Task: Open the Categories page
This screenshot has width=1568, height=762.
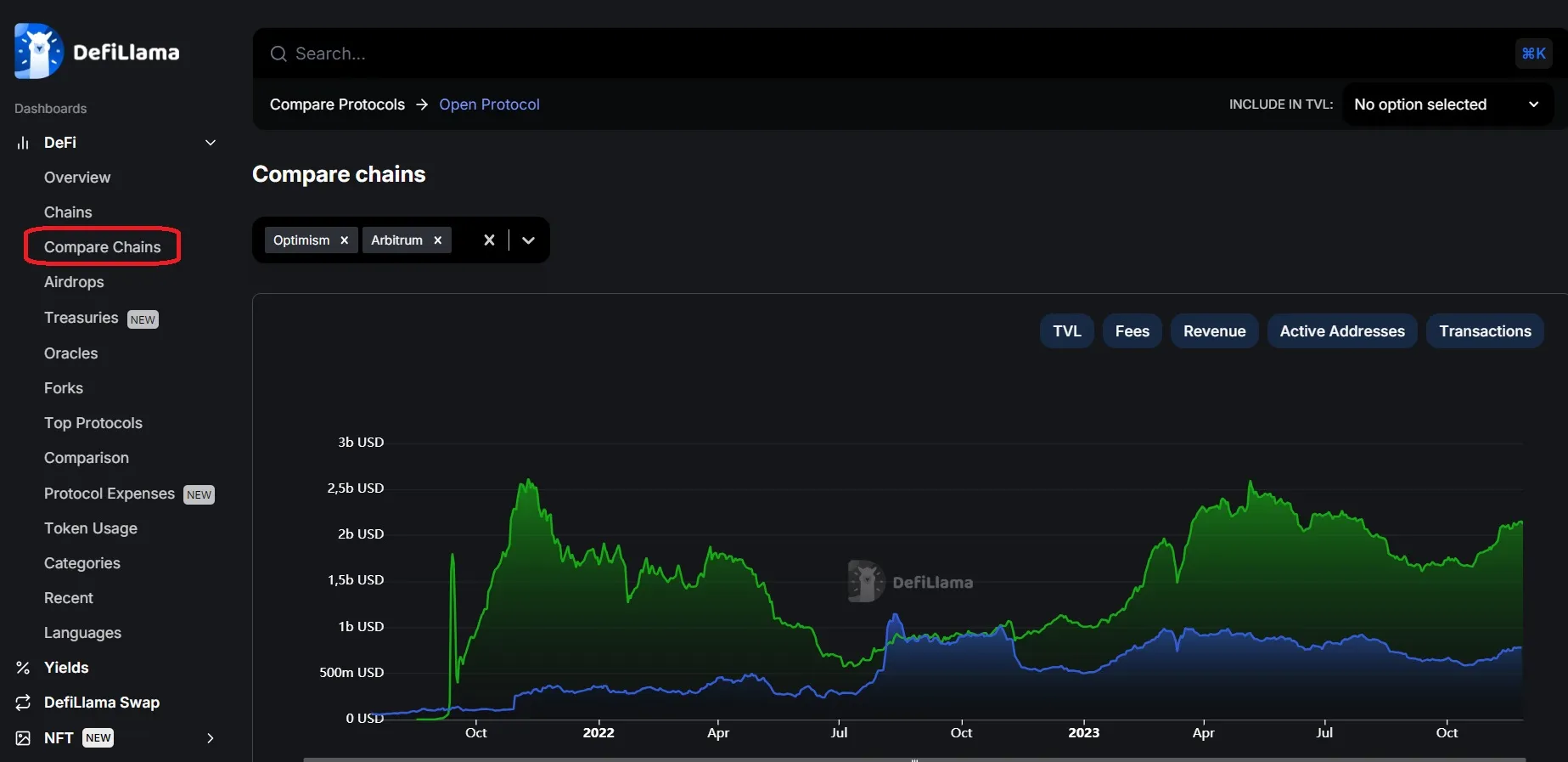Action: pos(82,563)
